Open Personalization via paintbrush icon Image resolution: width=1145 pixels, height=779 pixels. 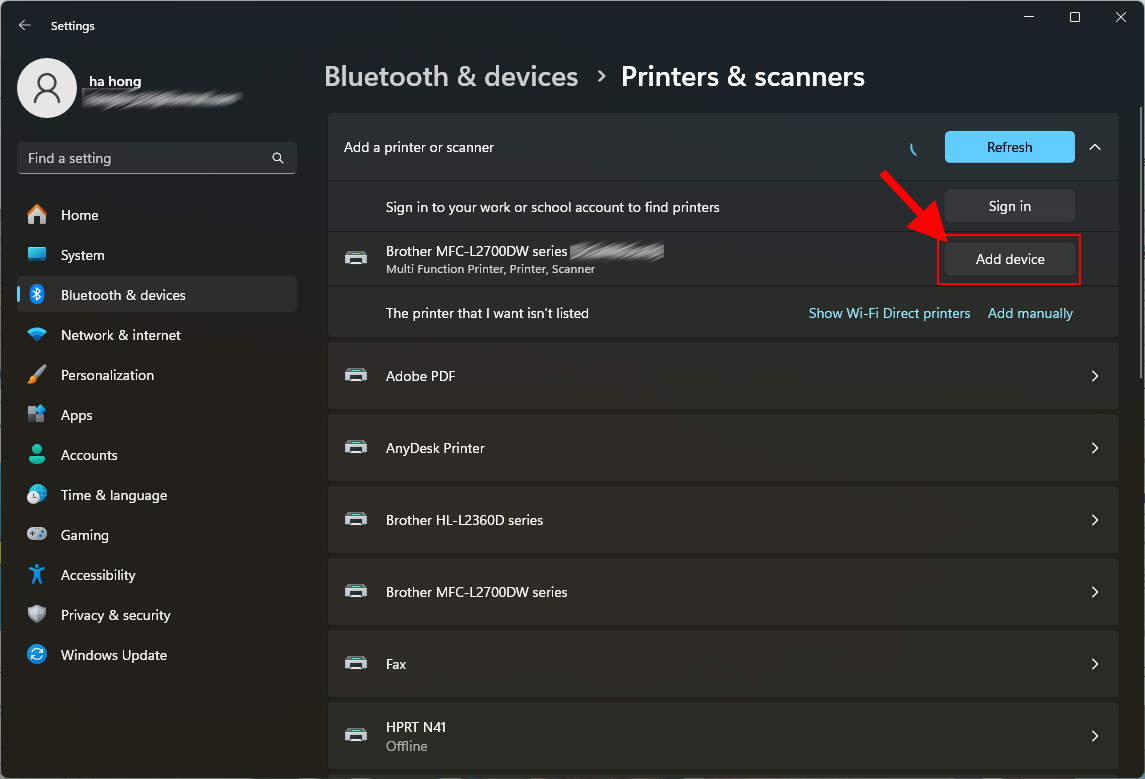pyautogui.click(x=37, y=375)
